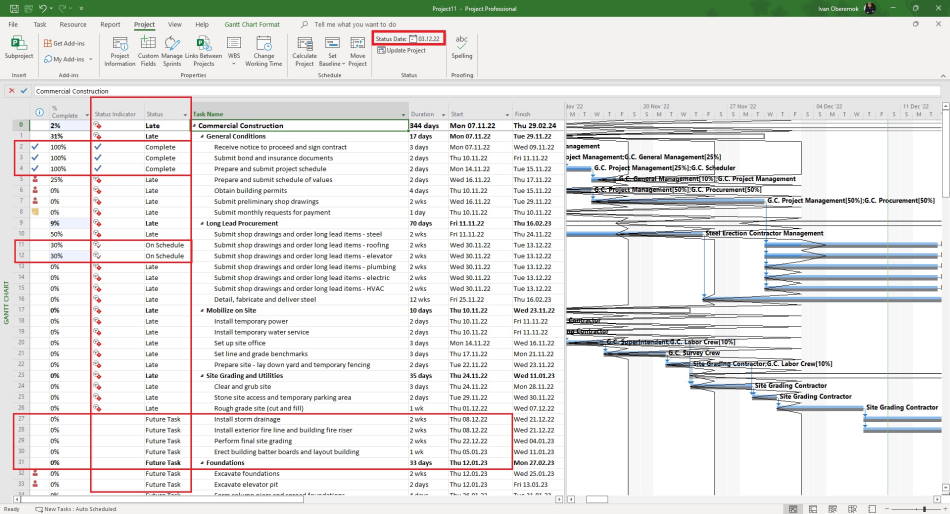This screenshot has width=950, height=514.
Task: Switch to Gantt Chart view in status bar
Action: tap(792, 509)
